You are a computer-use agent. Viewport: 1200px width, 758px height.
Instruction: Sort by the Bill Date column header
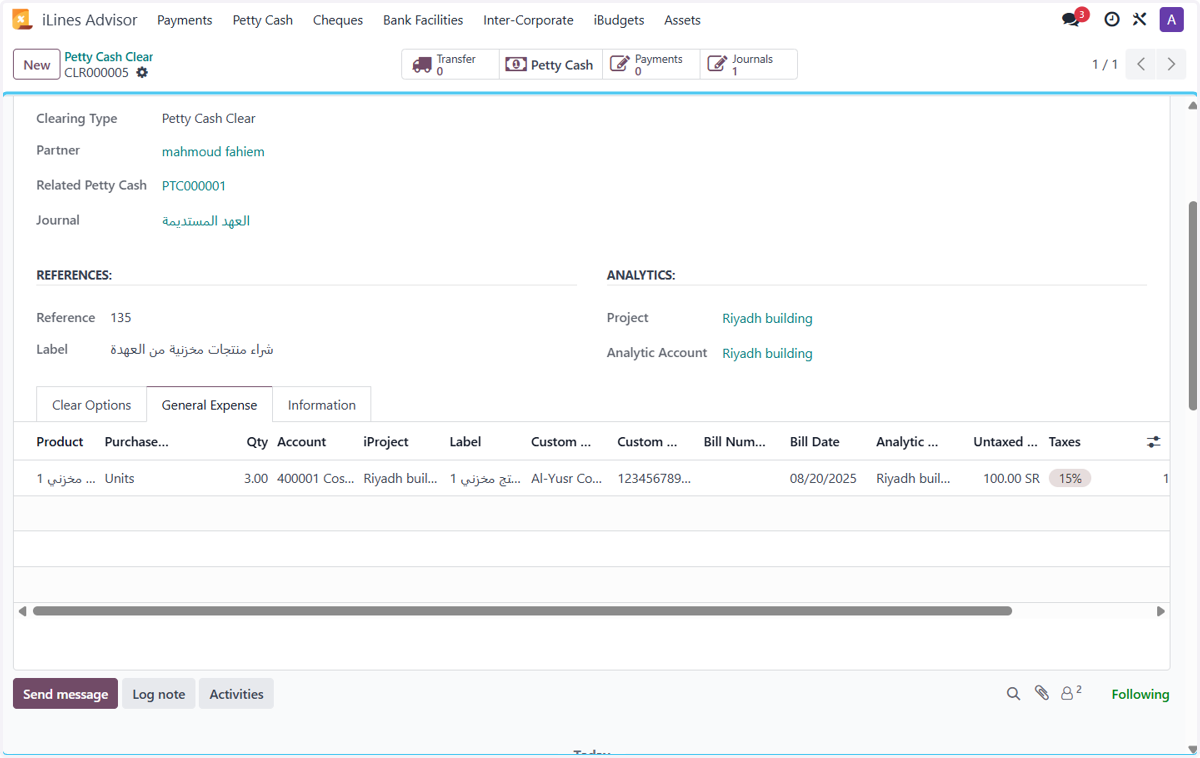[x=815, y=442]
